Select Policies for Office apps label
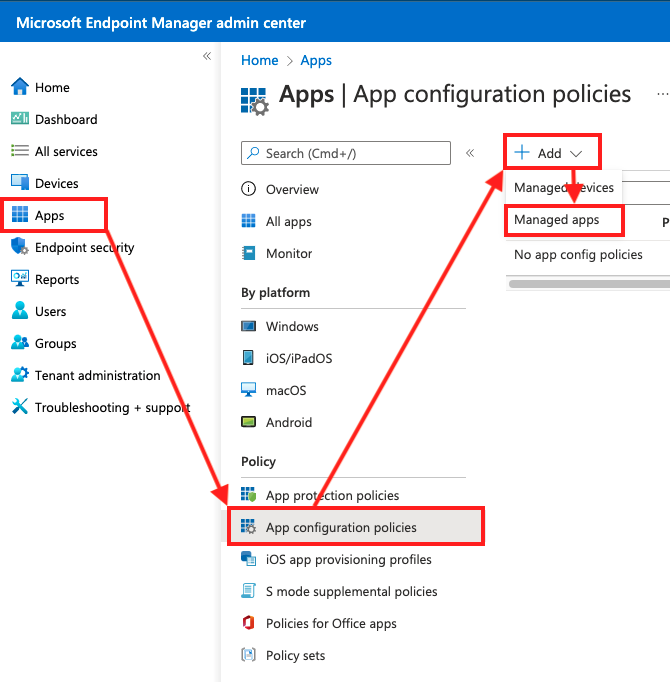Viewport: 670px width, 682px height. [x=331, y=624]
